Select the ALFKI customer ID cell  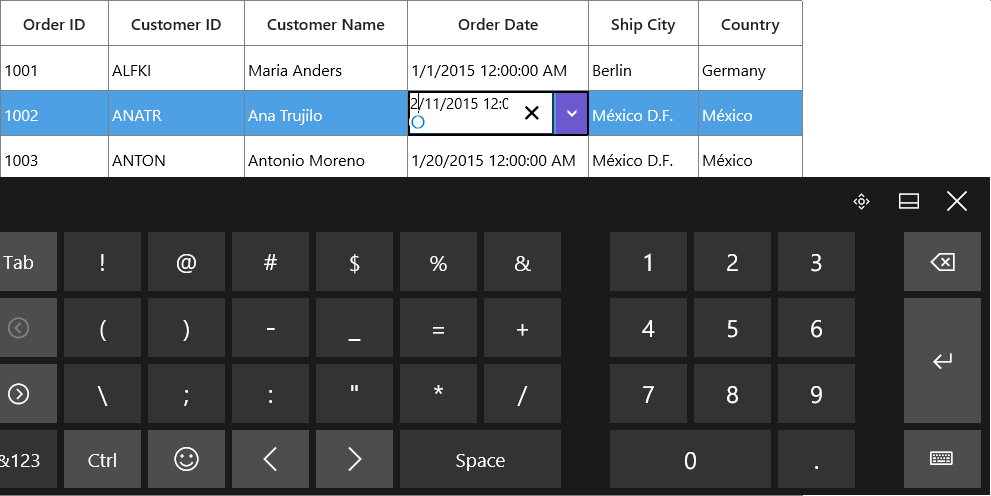click(x=176, y=69)
